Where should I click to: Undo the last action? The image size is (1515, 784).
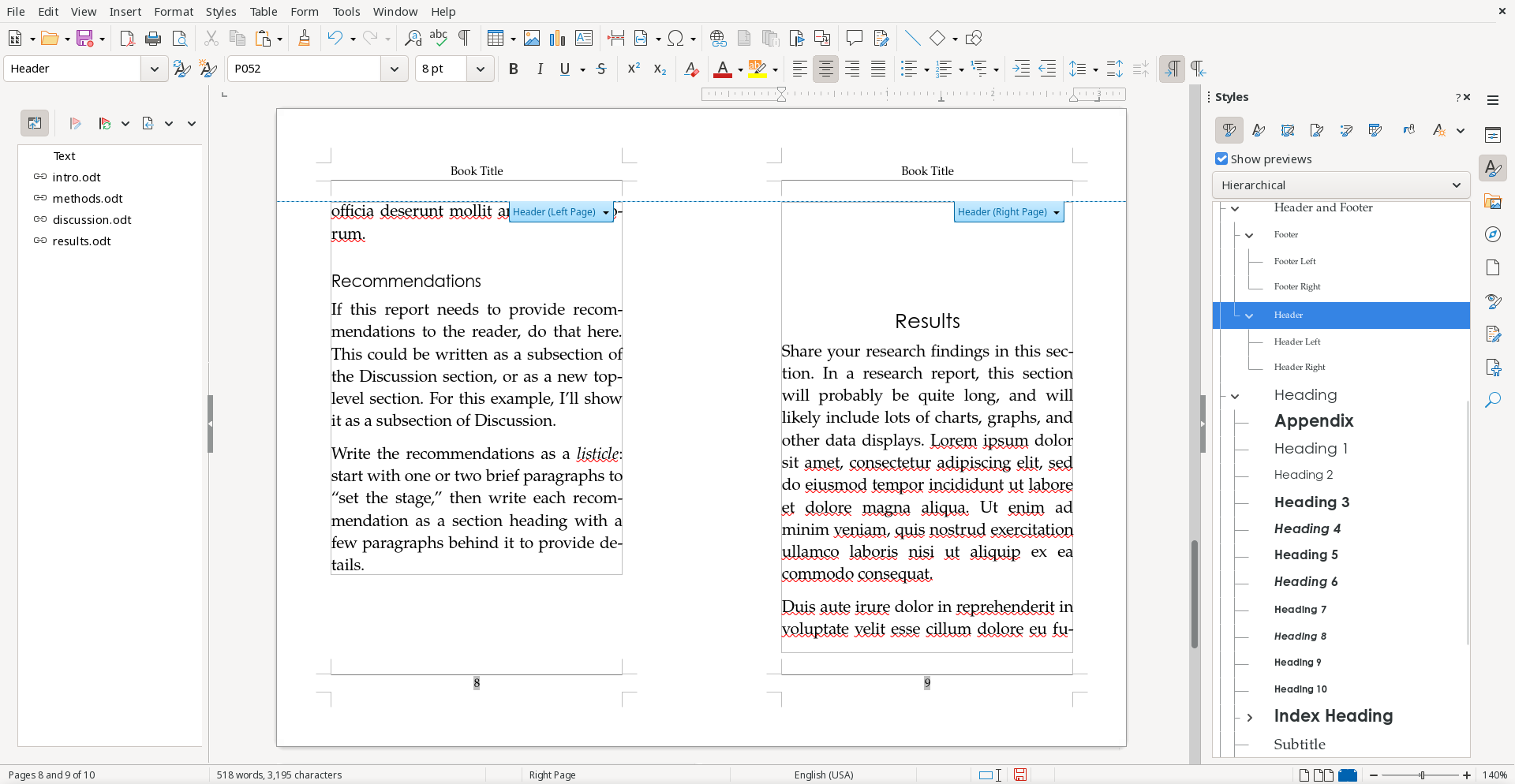[x=335, y=38]
